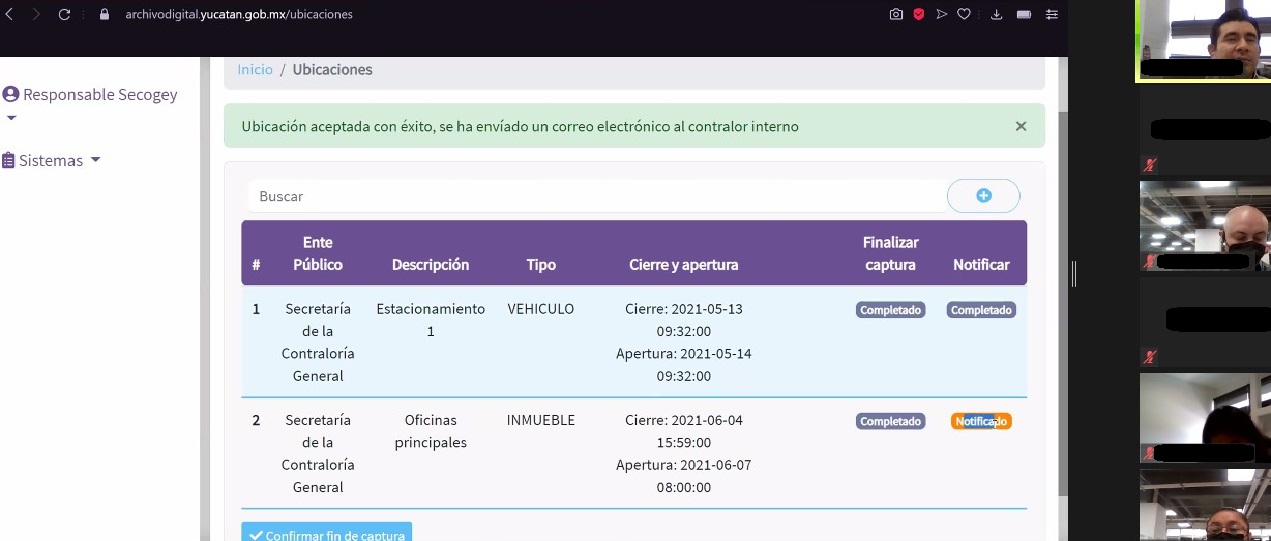The image size is (1271, 541).
Task: Select the top highlighted participant video thumbnail
Action: pos(1203,40)
